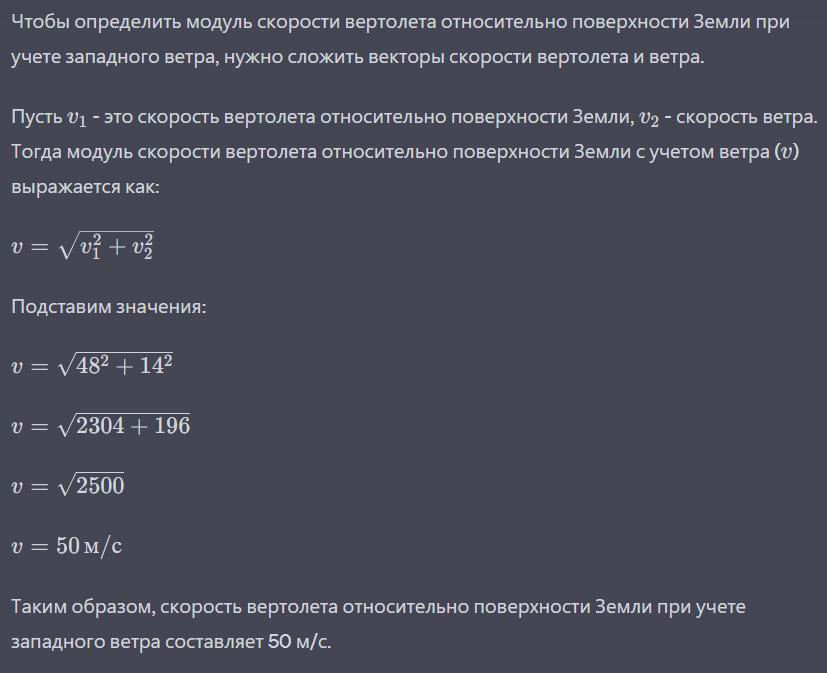The width and height of the screenshot is (827, 673).
Task: Click the '(v)' symbol after 'учетом ветра'
Action: point(786,152)
